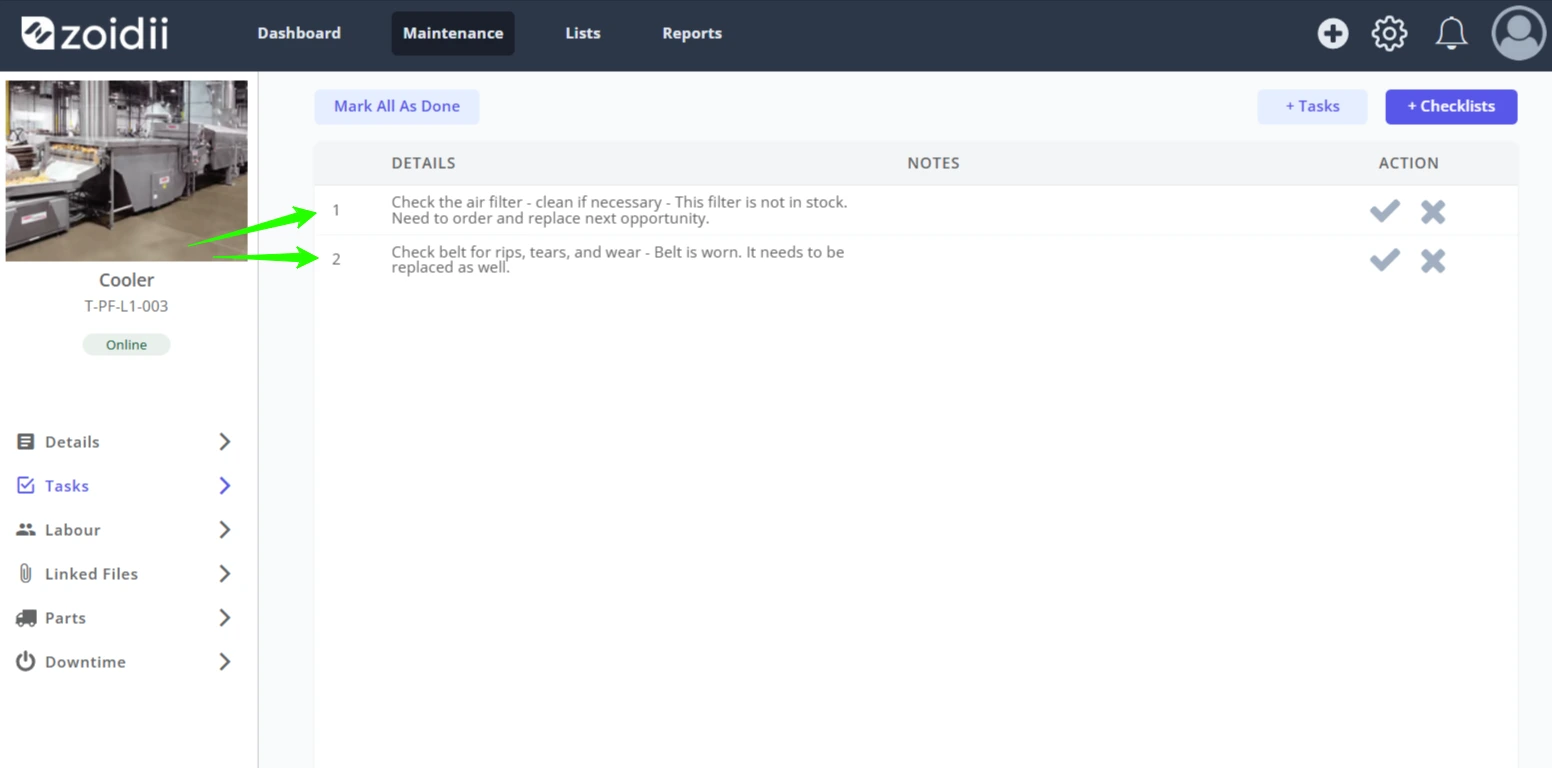Screen dimensions: 1552x768
Task: Click asset code T-PF-L1-003
Action: click(x=126, y=306)
